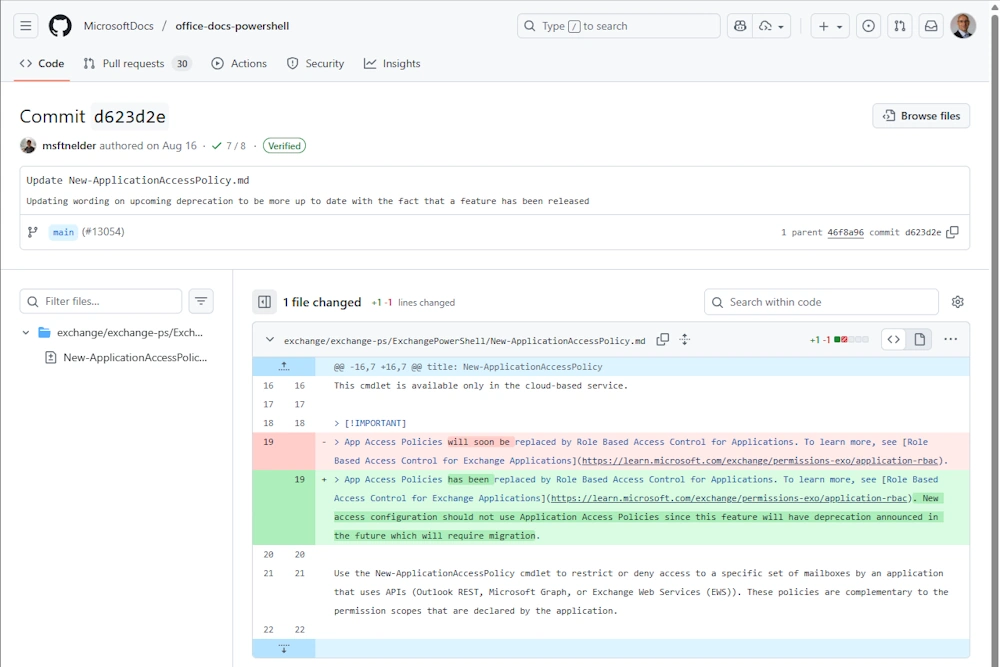Collapse the New-ApplicationAccessPolicy.md diff
1000x667 pixels.
269,340
